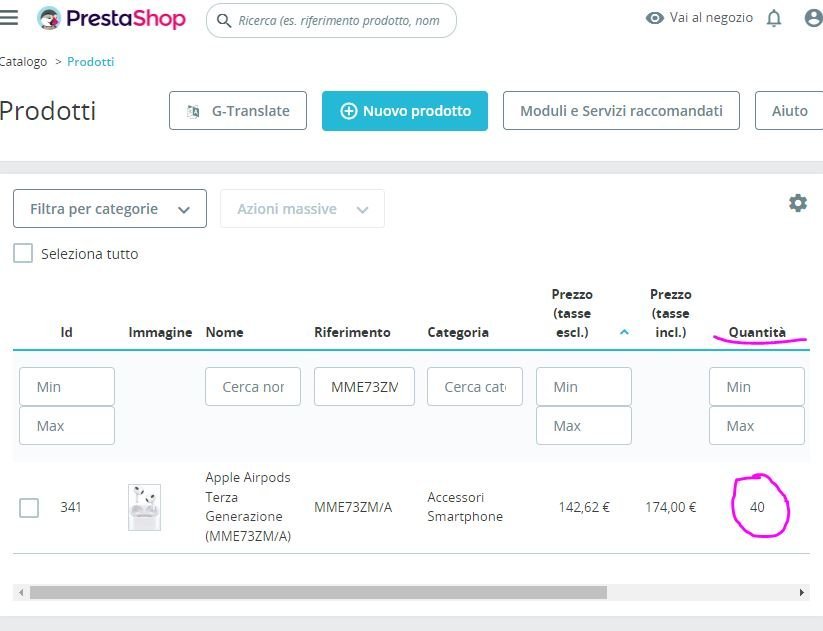Image resolution: width=823 pixels, height=631 pixels.
Task: Click the eye icon beside Vai al negozio
Action: point(655,18)
